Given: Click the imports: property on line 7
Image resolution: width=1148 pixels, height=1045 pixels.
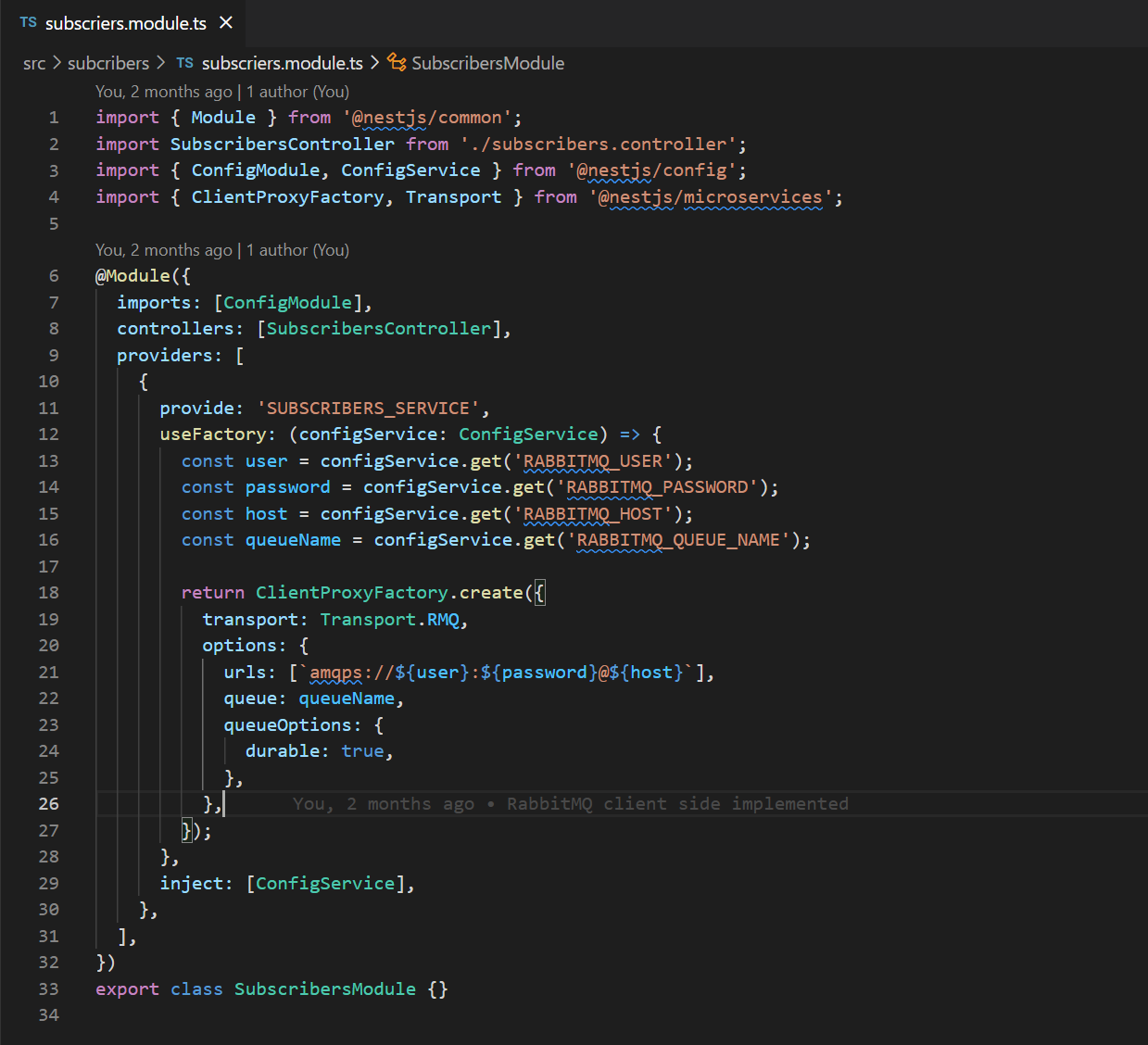Looking at the screenshot, I should tap(159, 303).
